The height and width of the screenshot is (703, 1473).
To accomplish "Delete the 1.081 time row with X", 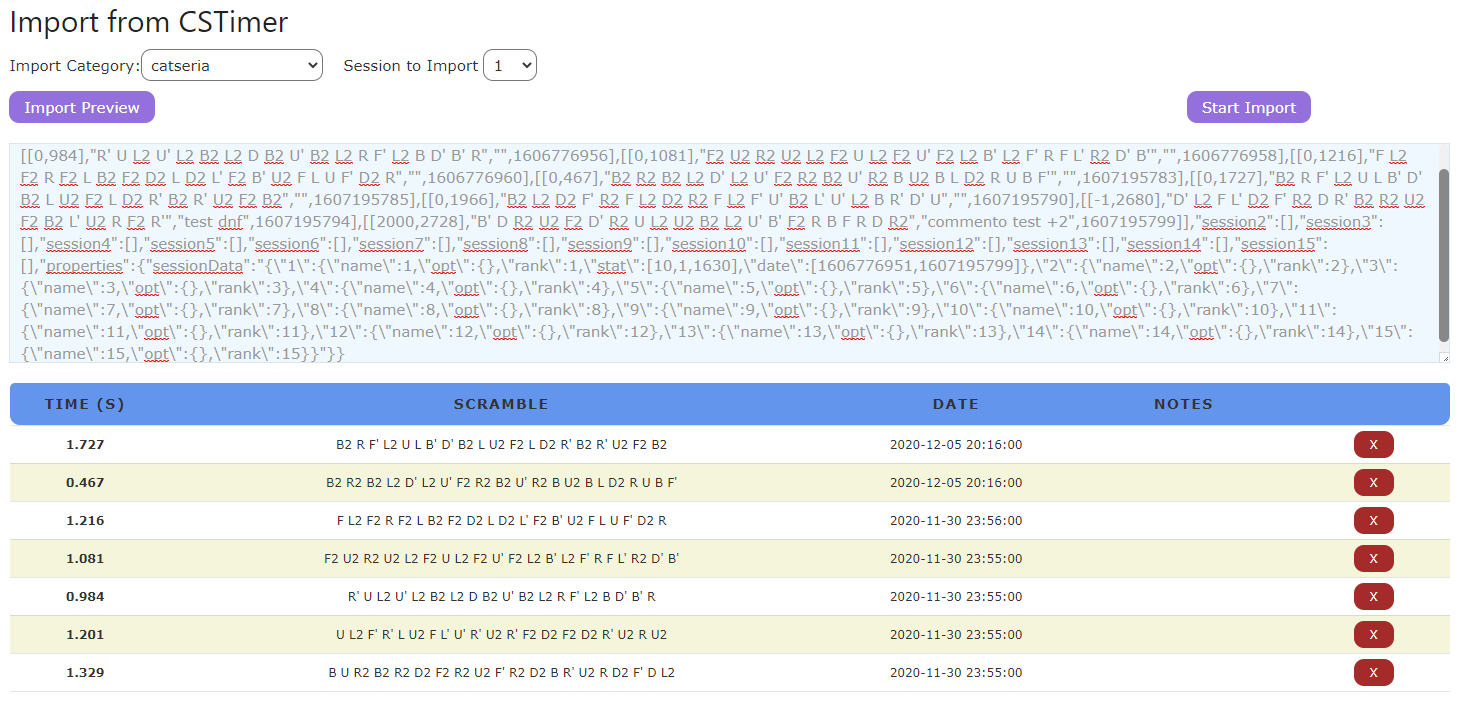I will click(1373, 559).
